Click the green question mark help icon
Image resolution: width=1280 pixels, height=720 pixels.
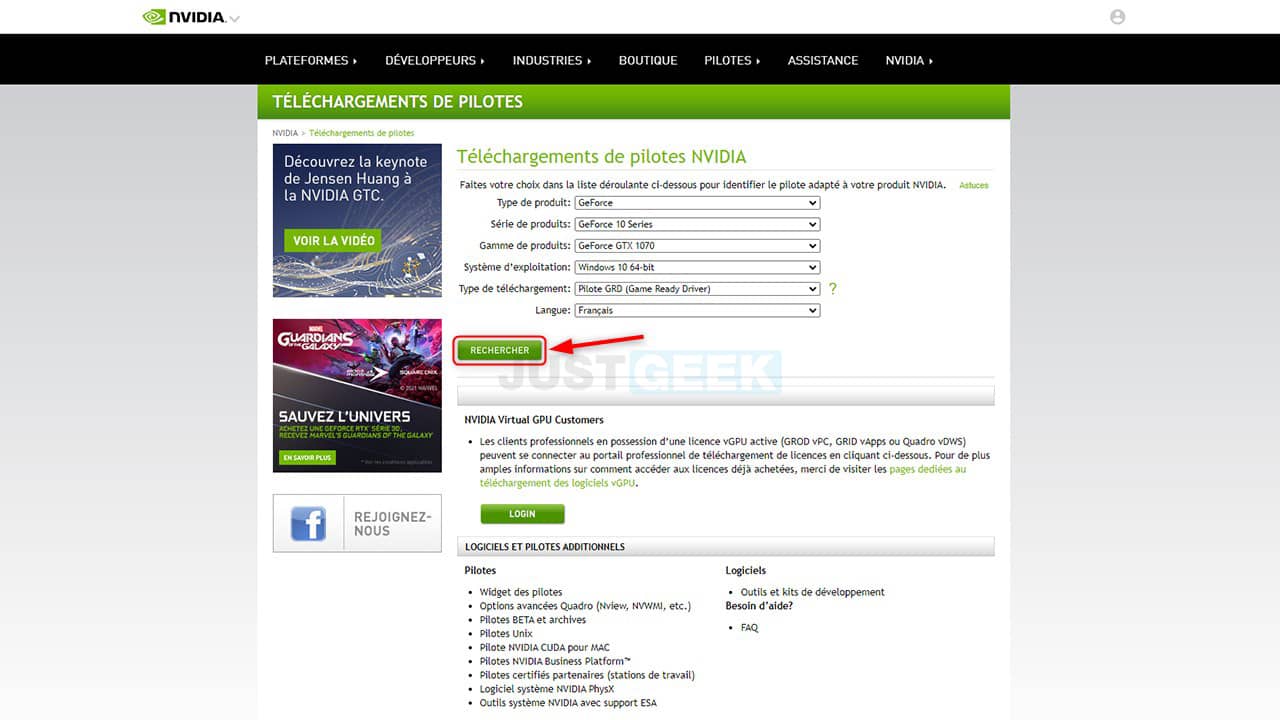832,288
